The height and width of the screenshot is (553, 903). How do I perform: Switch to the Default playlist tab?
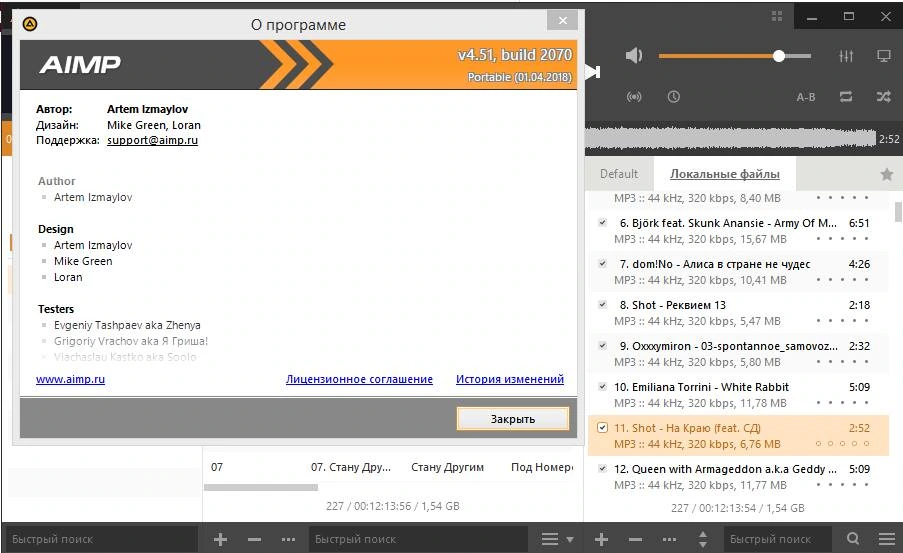619,174
